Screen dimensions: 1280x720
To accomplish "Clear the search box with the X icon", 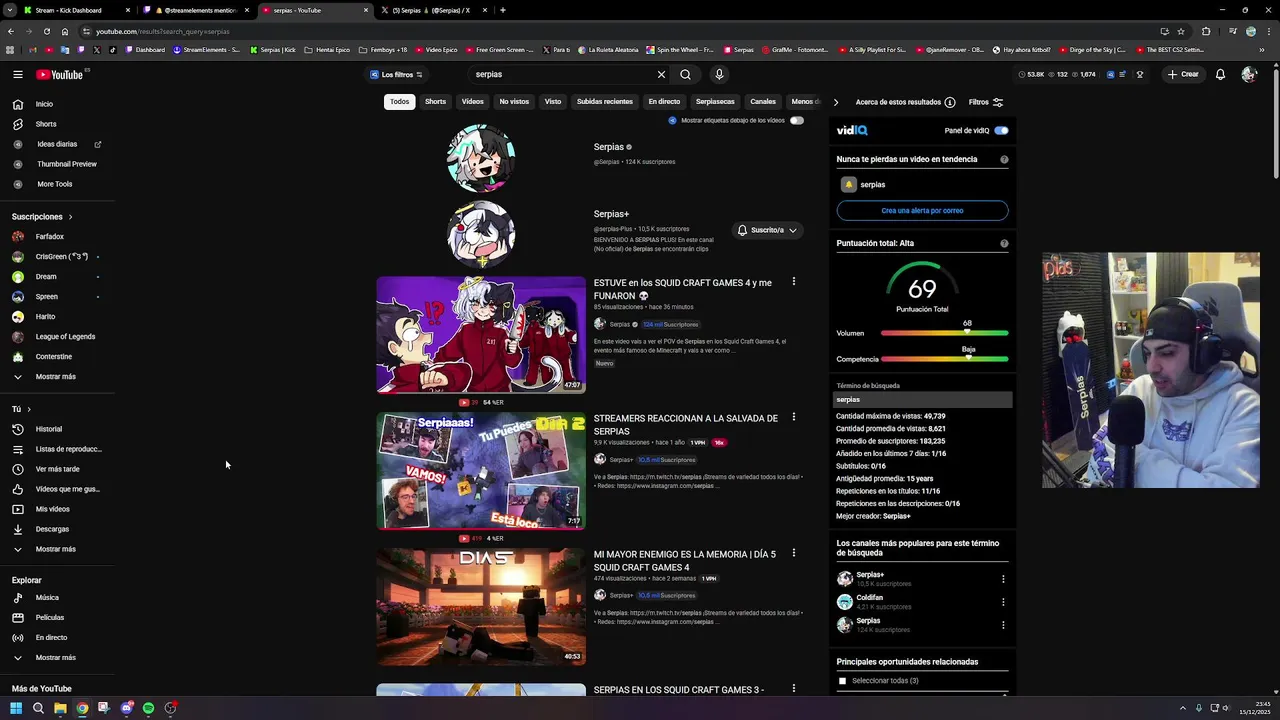I will pos(661,74).
